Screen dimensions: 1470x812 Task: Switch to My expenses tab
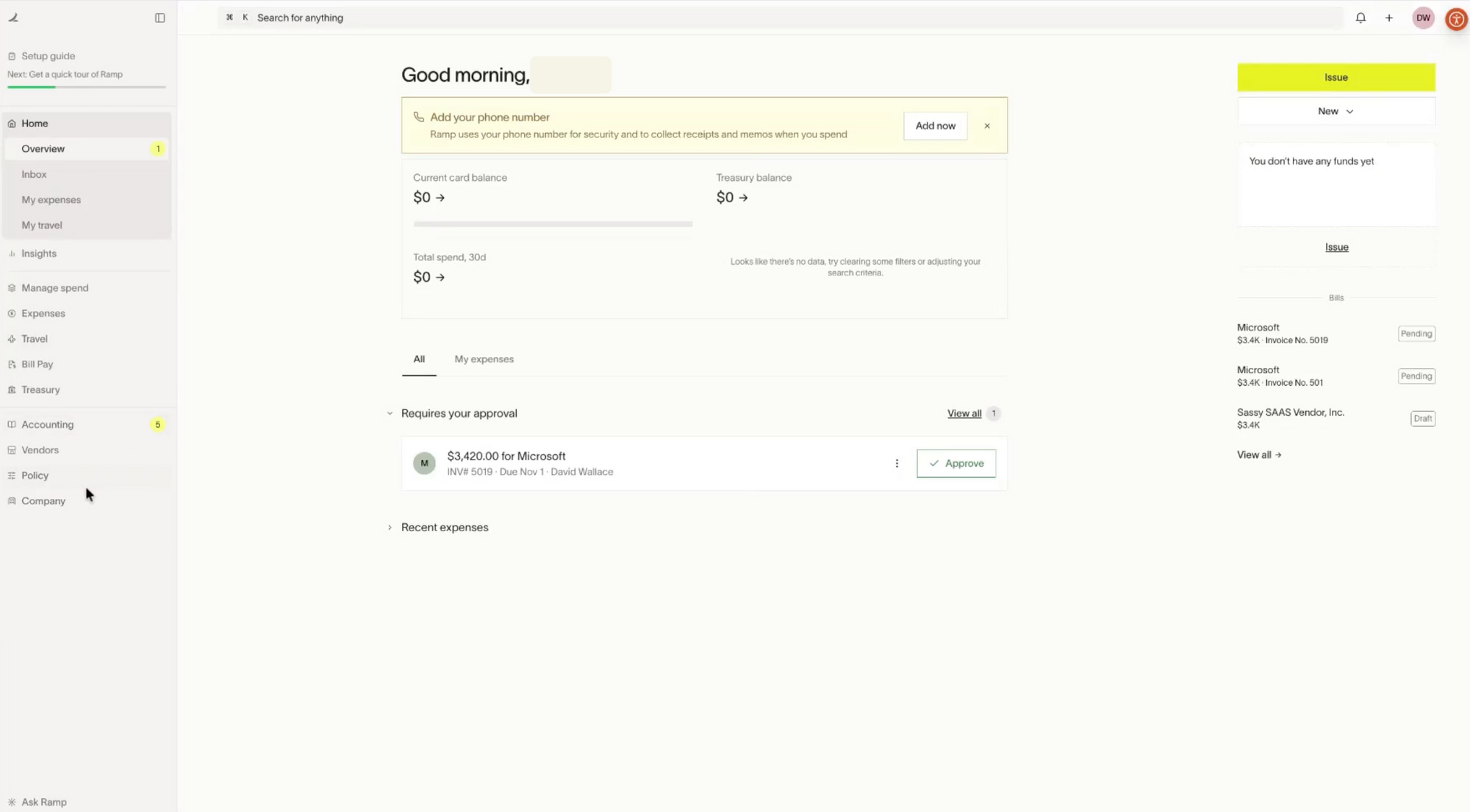click(484, 359)
